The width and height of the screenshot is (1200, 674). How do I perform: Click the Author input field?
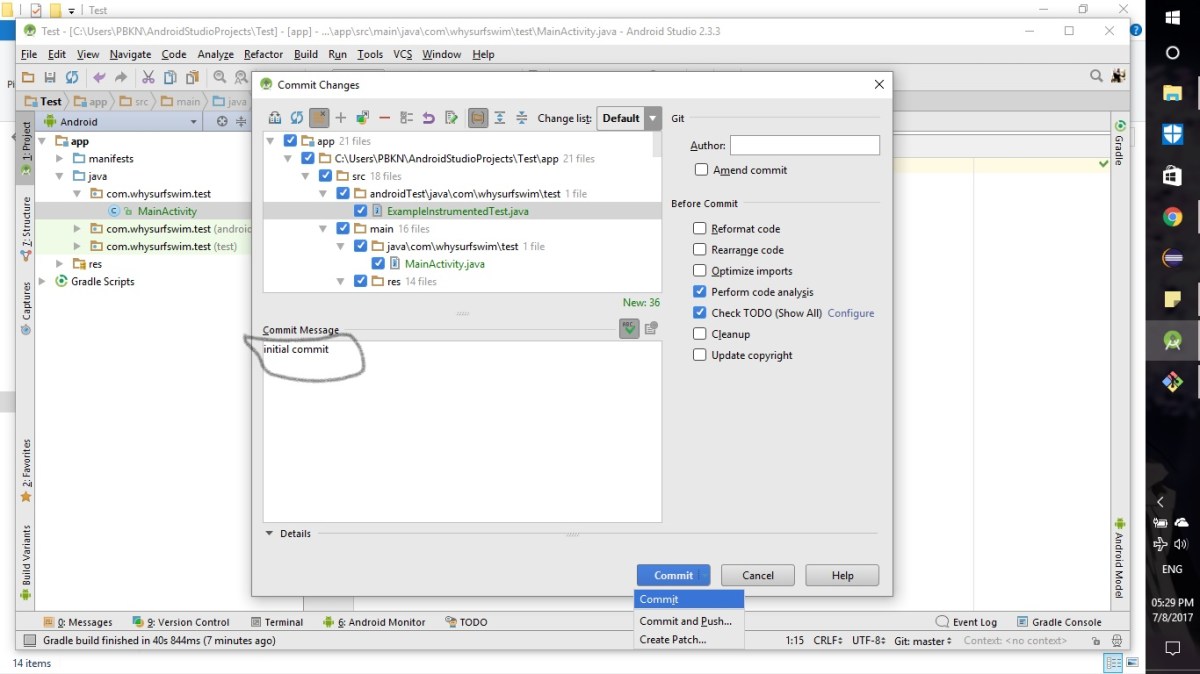[804, 146]
